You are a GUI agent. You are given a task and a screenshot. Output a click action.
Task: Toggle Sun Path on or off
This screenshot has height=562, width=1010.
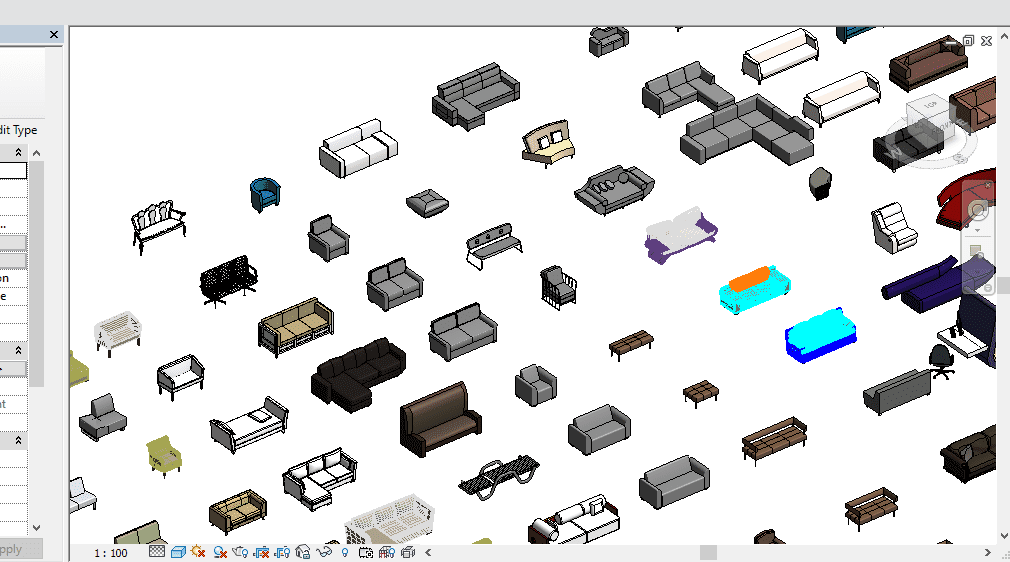coord(198,552)
